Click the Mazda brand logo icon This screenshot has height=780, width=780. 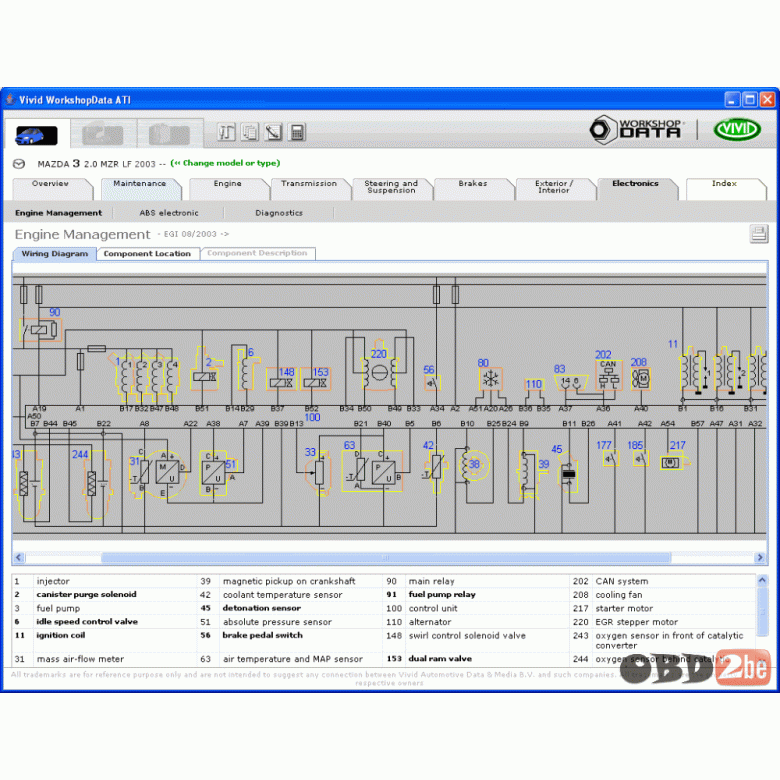tap(19, 164)
